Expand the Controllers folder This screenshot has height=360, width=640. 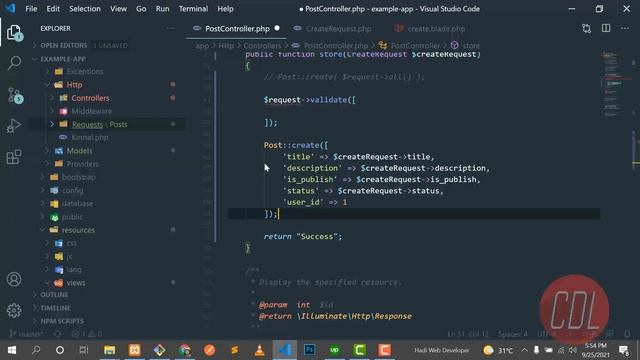[90, 98]
